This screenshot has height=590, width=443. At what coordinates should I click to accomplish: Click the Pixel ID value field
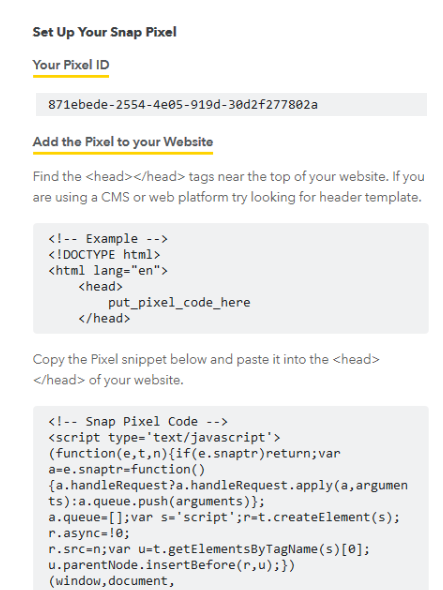tap(231, 105)
